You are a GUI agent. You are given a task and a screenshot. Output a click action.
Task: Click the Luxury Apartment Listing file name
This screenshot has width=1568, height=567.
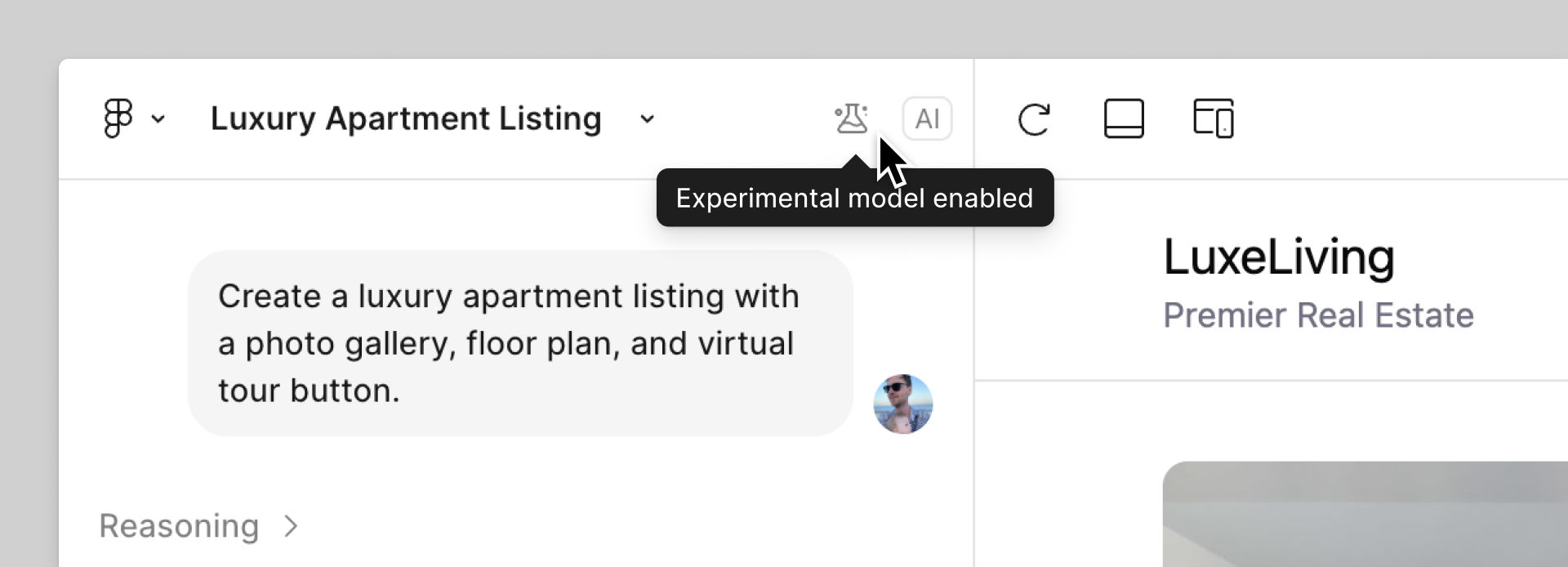[x=406, y=119]
